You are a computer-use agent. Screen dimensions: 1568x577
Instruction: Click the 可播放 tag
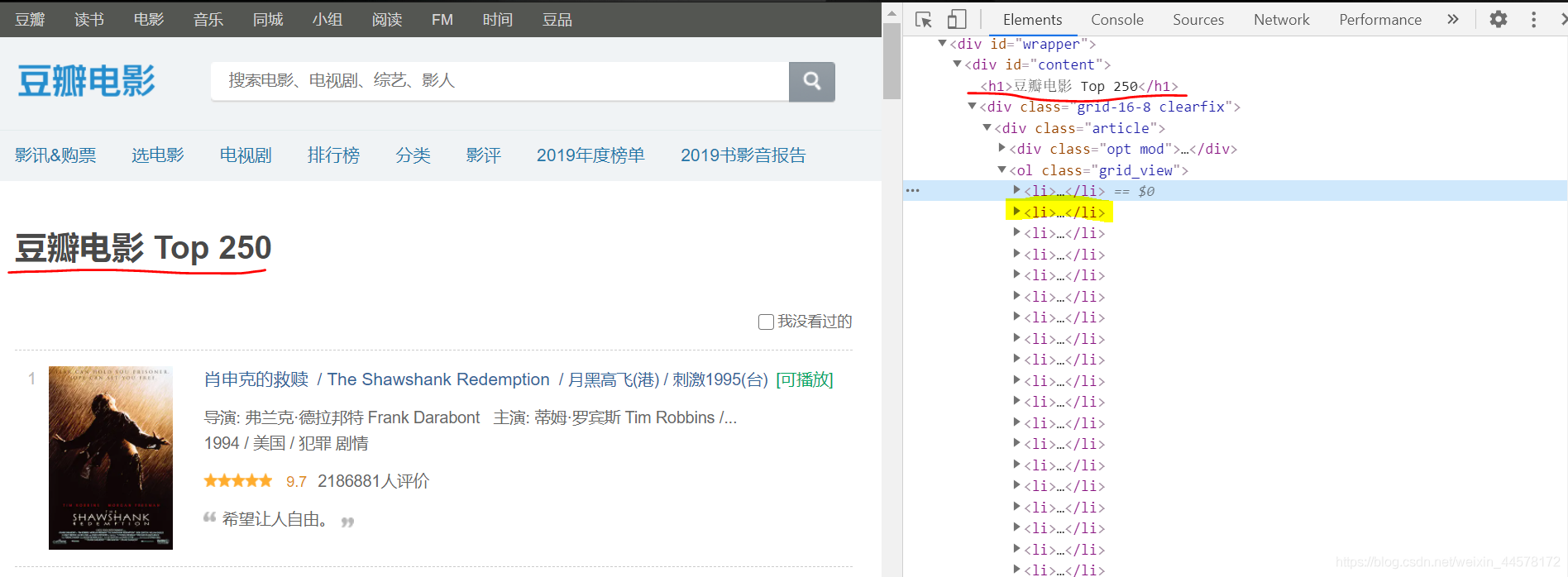click(805, 379)
